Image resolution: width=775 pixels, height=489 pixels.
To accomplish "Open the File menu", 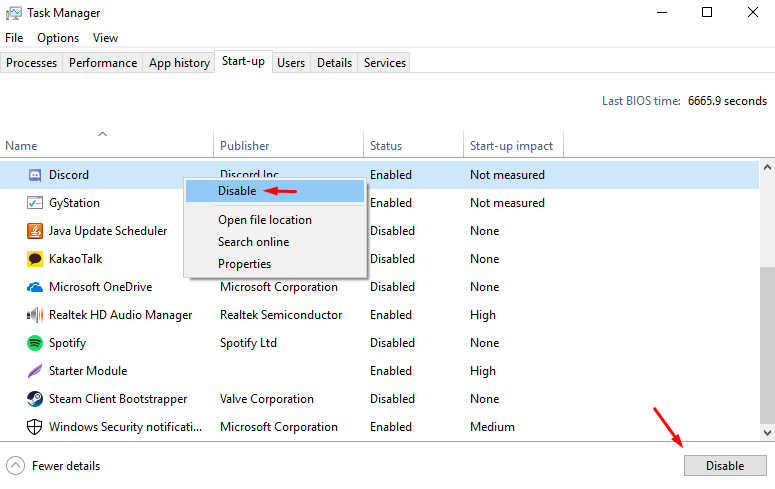I will click(14, 38).
